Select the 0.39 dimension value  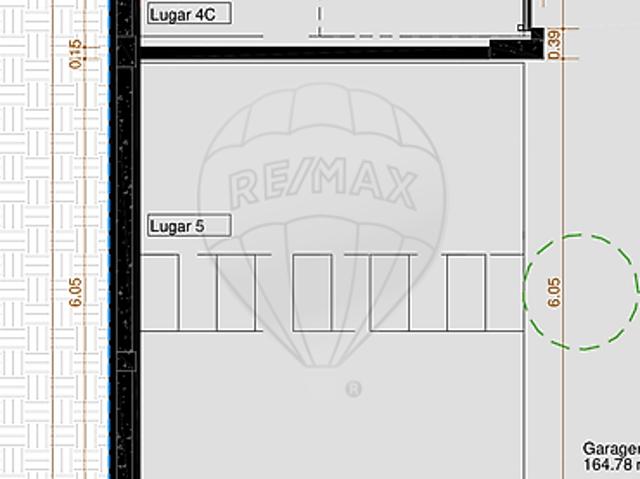click(553, 44)
